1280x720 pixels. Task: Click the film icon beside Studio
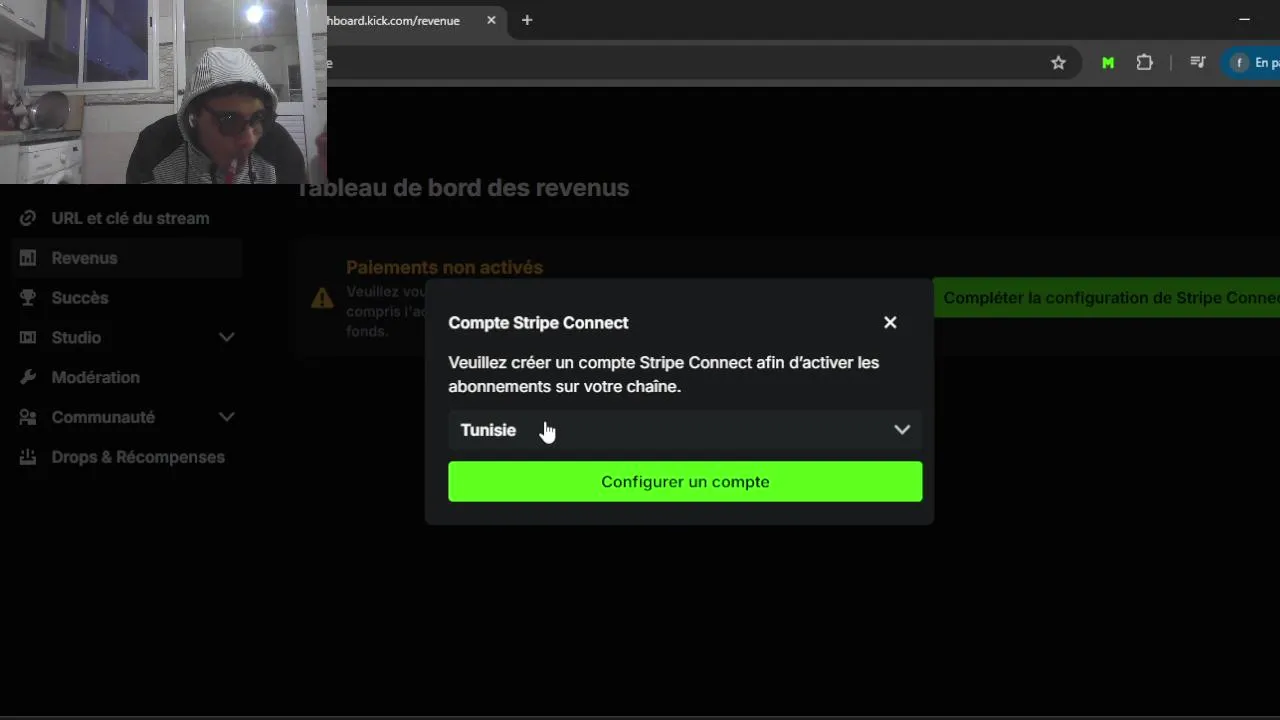click(x=28, y=338)
